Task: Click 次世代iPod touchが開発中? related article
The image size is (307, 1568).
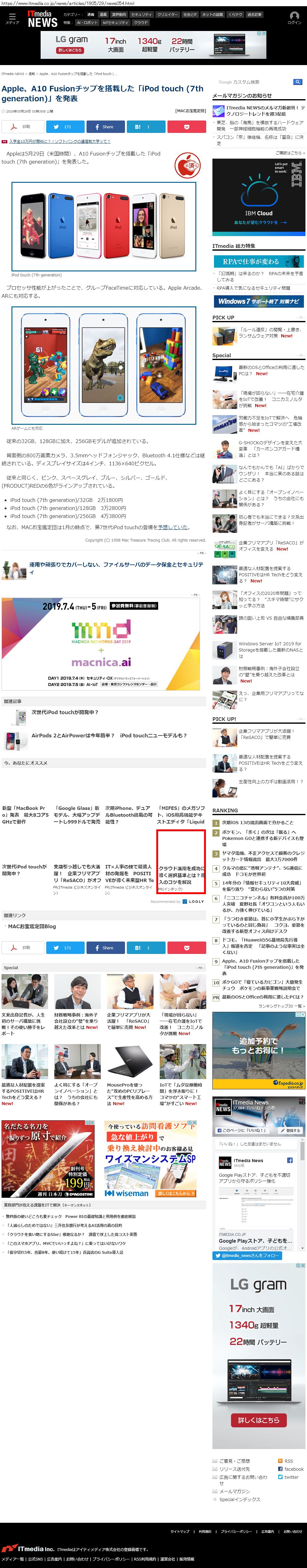Action: (x=65, y=712)
